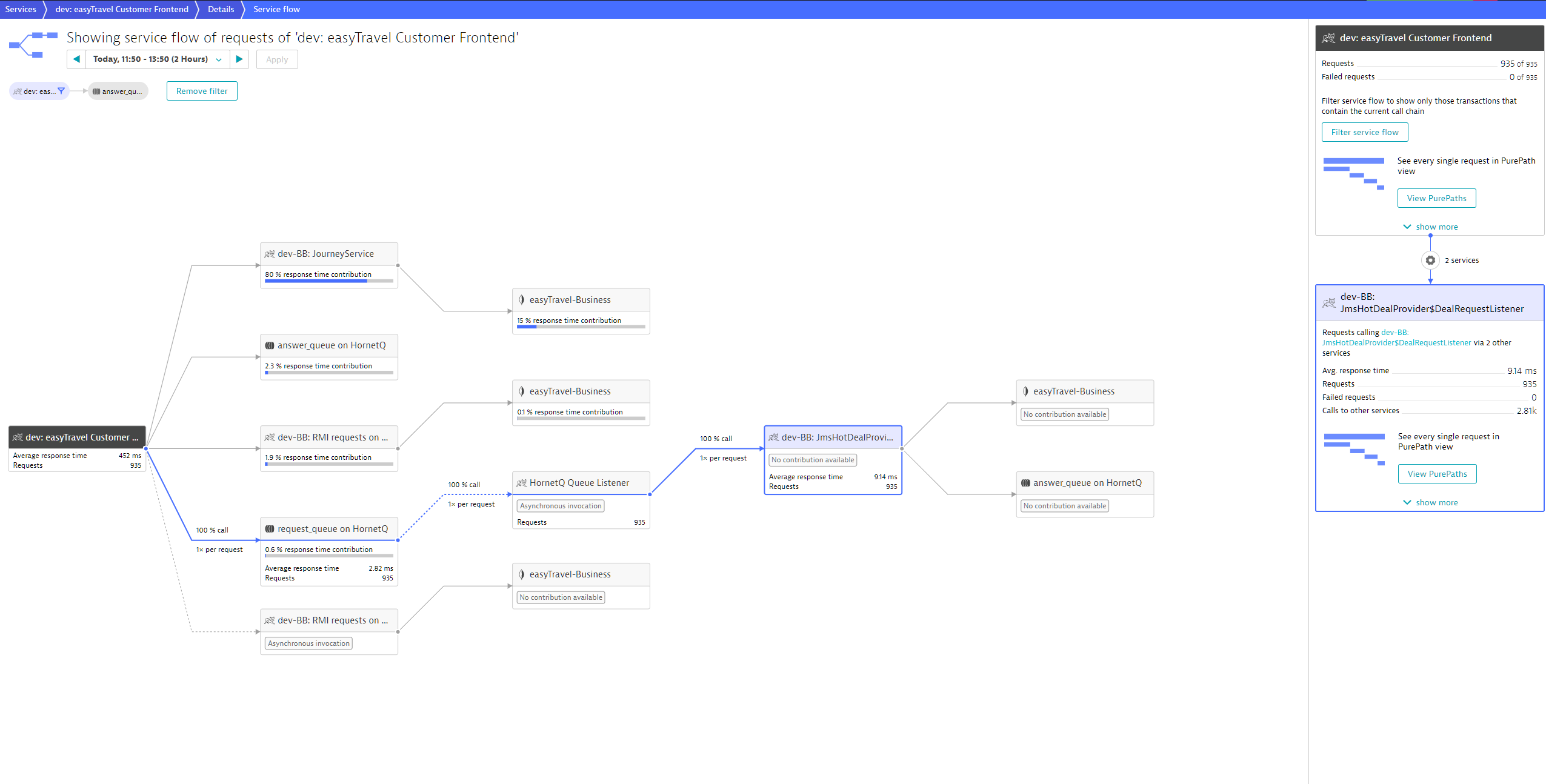This screenshot has height=784, width=1546.
Task: Expand show more in DealRequestListener panel
Action: click(1430, 502)
